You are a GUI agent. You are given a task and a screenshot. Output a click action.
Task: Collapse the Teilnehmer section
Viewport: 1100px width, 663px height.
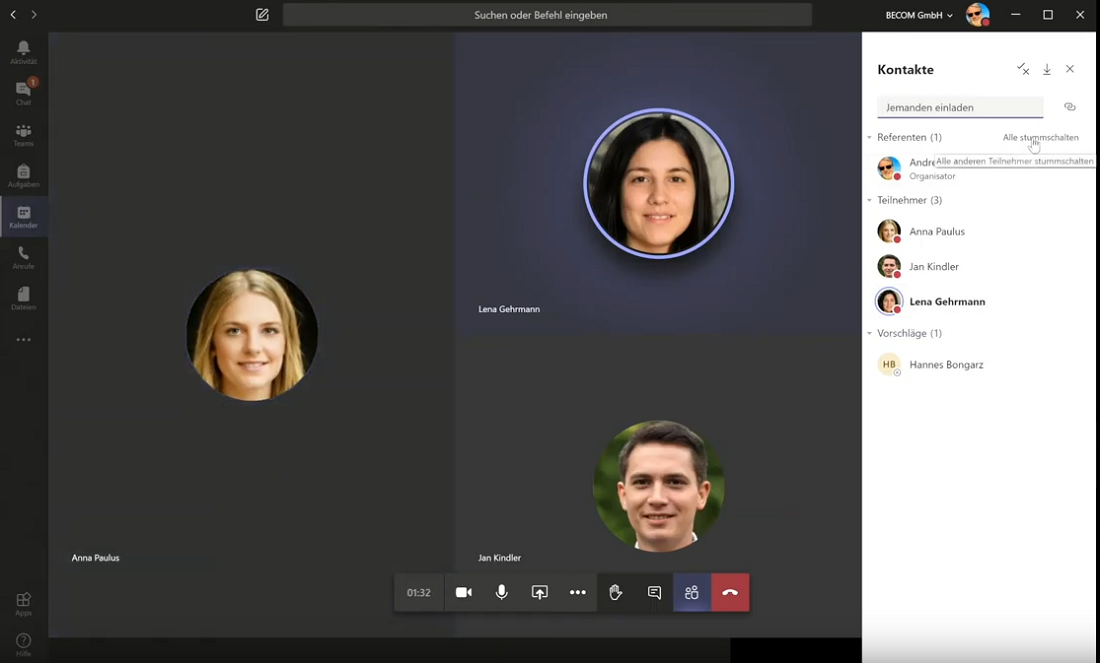[x=870, y=200]
